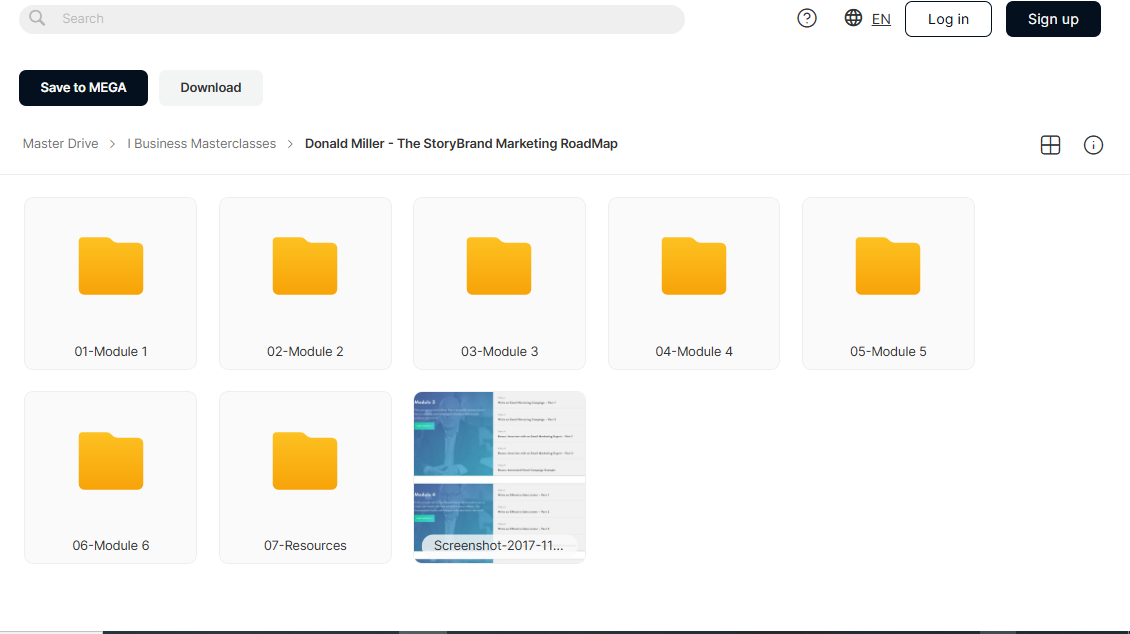
Task: Click the Download button
Action: coord(210,88)
